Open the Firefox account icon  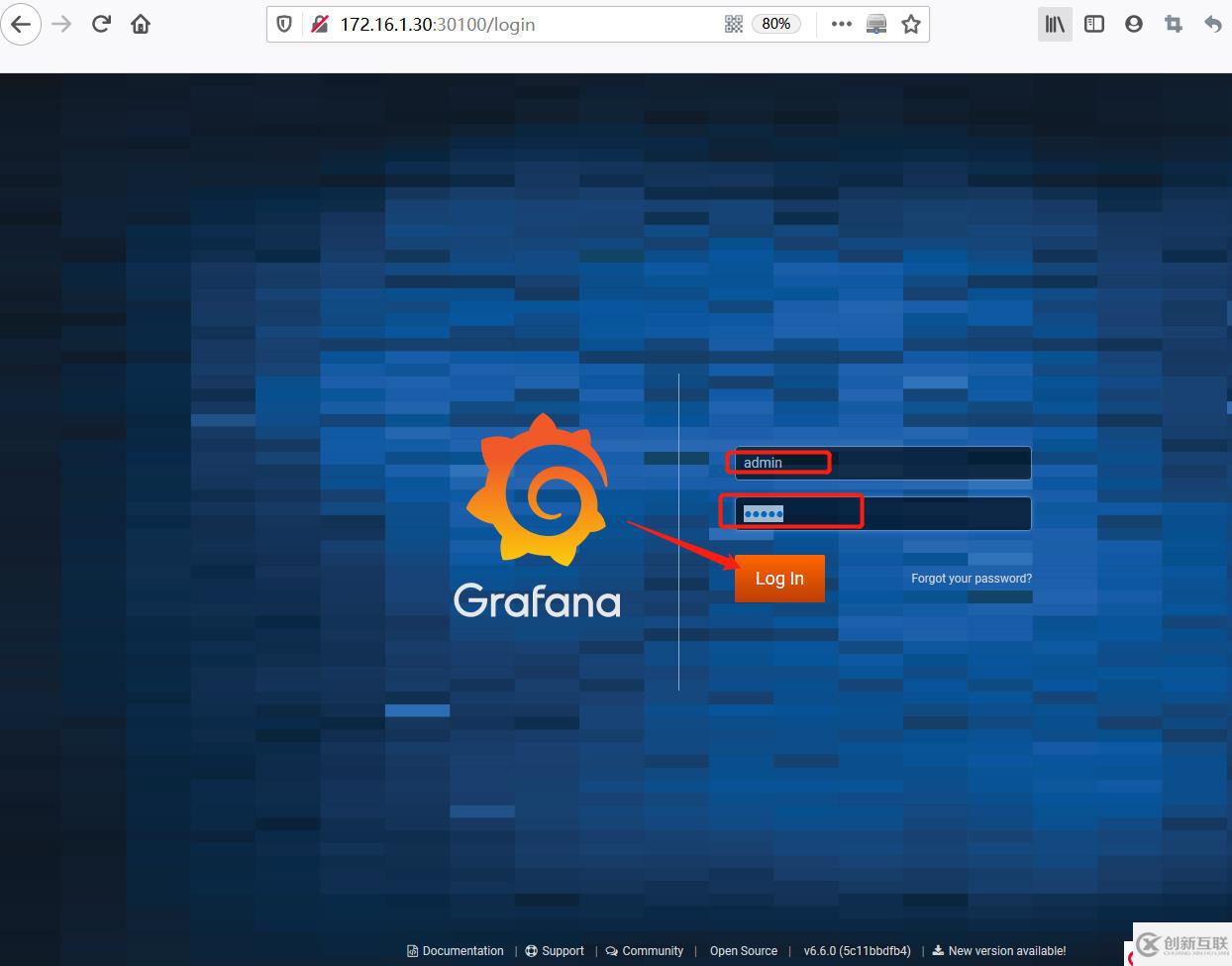[1134, 24]
